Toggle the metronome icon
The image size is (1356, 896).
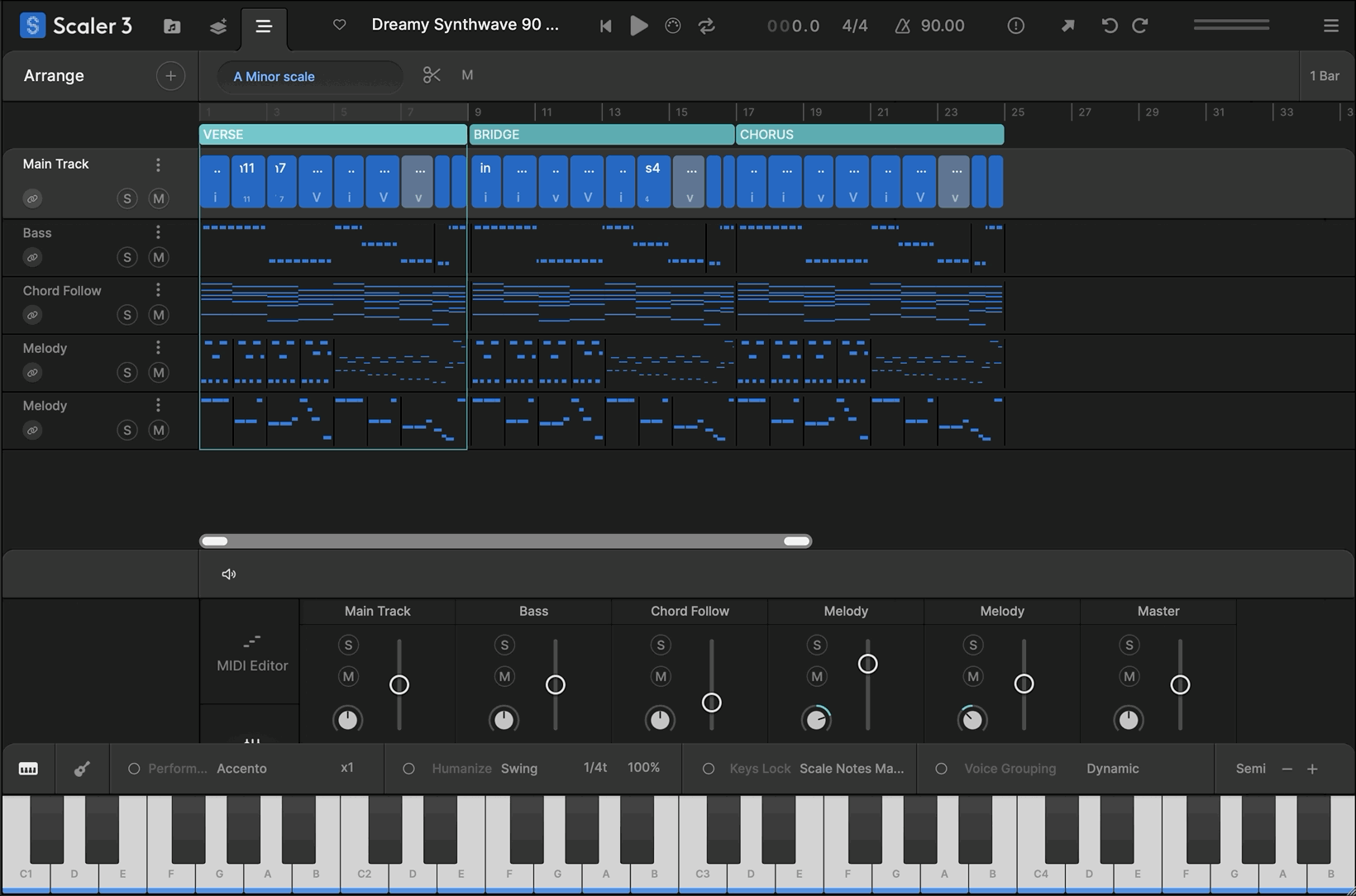pyautogui.click(x=673, y=26)
